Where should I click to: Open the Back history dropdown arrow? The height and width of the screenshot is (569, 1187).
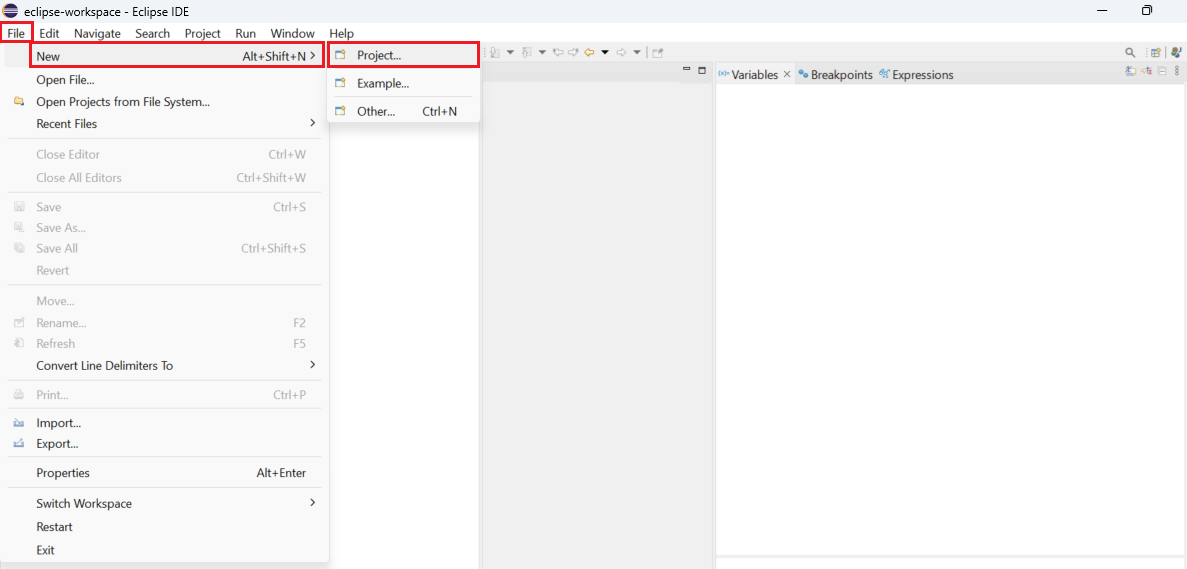click(x=605, y=52)
